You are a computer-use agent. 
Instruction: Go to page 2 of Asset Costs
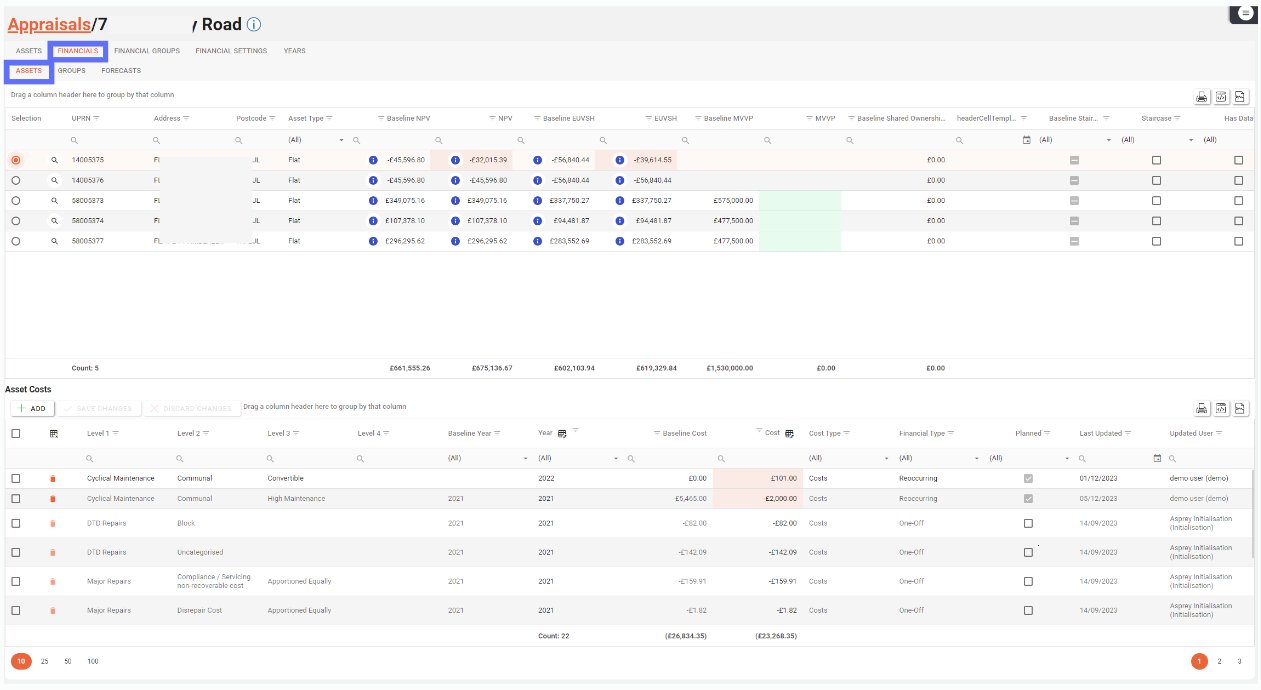[1219, 661]
